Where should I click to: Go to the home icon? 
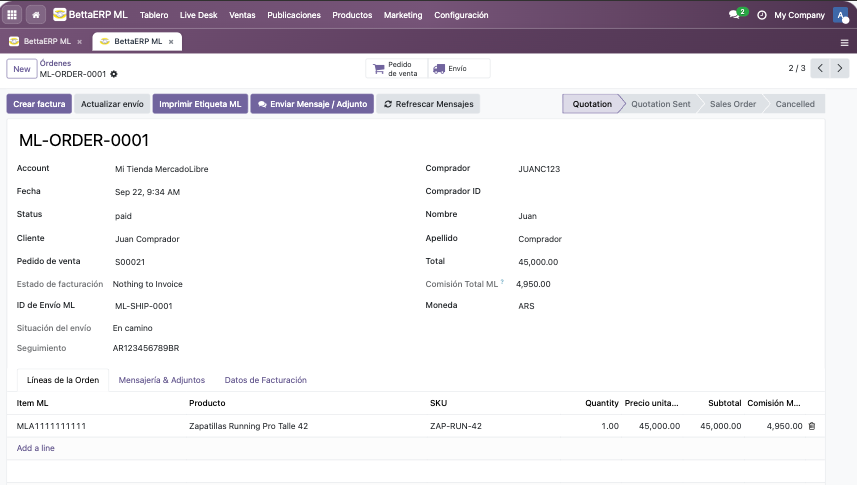click(x=36, y=15)
